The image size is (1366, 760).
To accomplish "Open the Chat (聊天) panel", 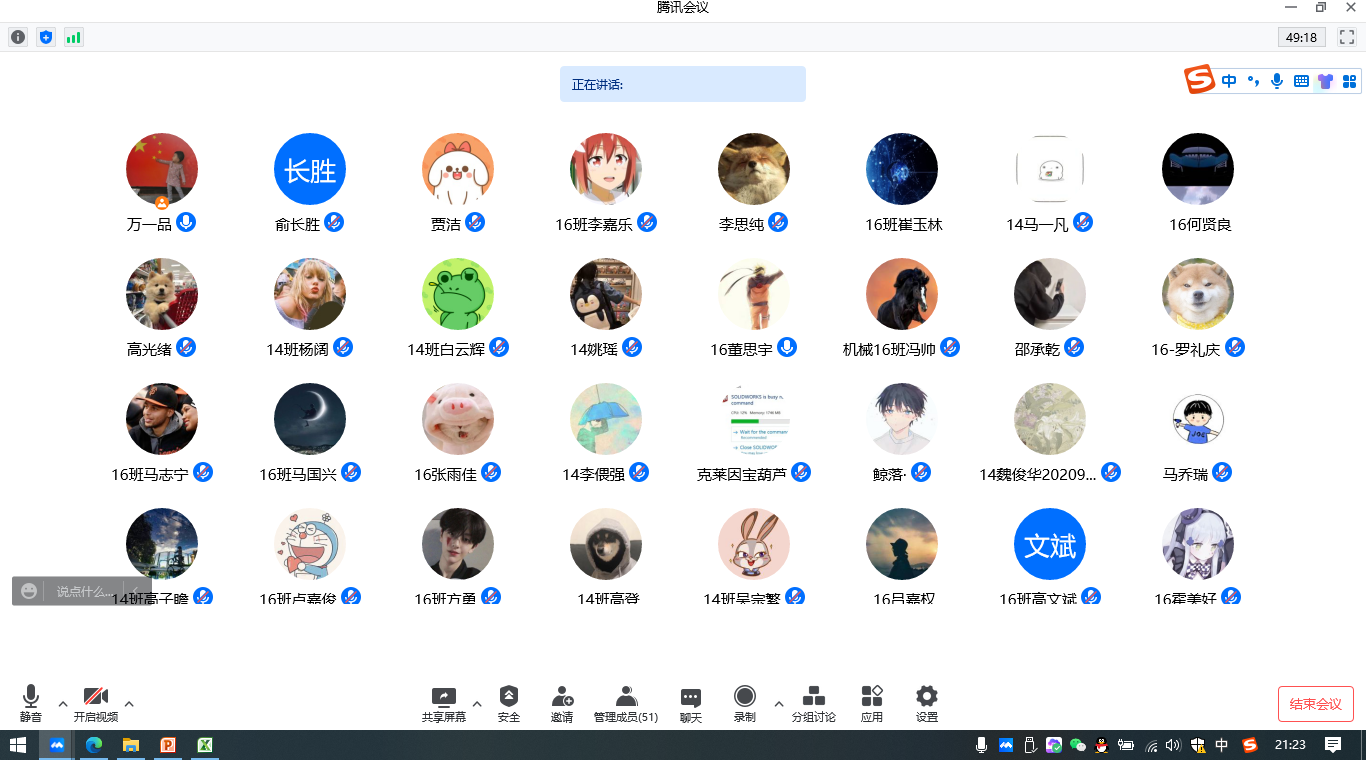I will pyautogui.click(x=690, y=703).
